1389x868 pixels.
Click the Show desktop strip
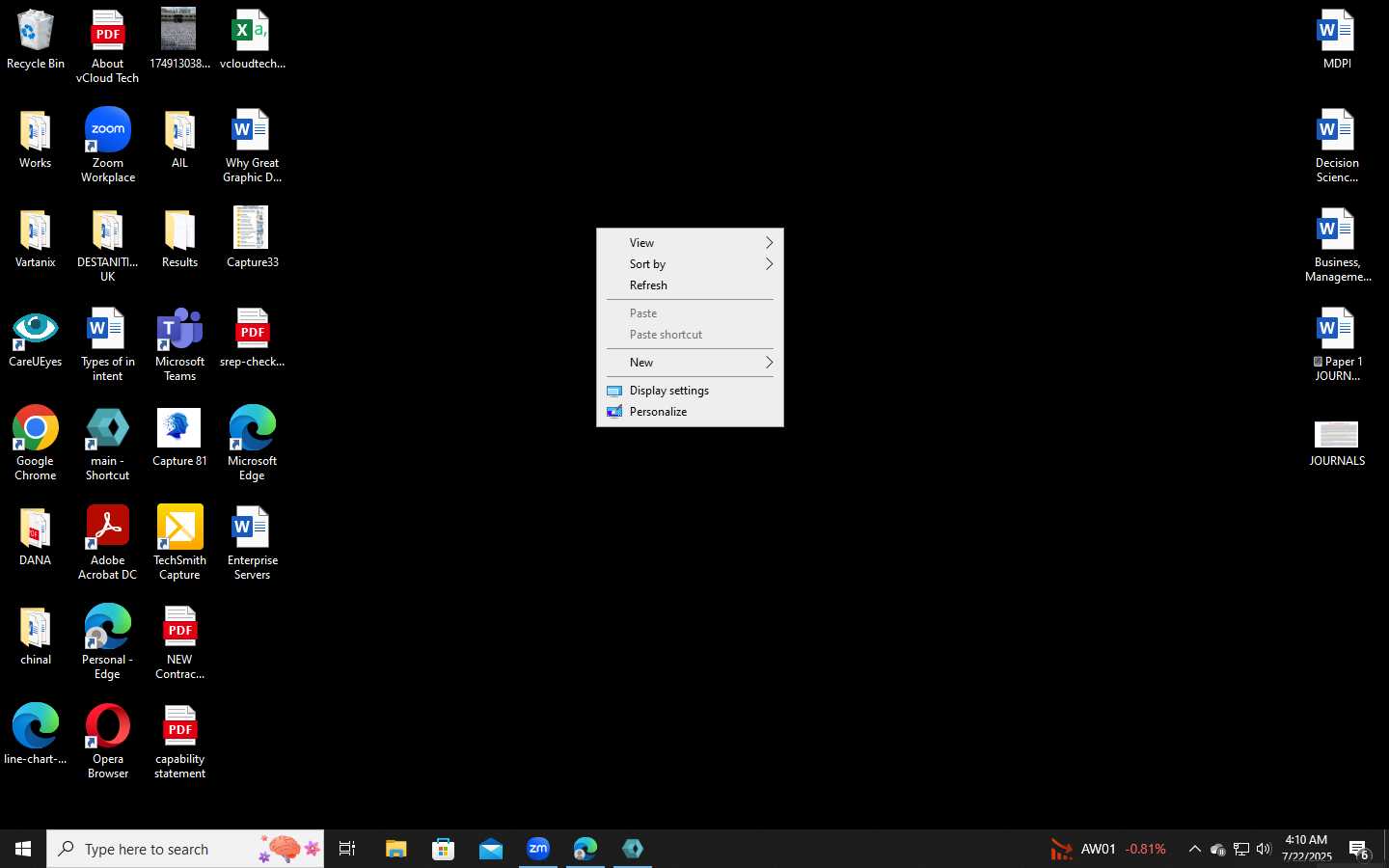[1385, 849]
